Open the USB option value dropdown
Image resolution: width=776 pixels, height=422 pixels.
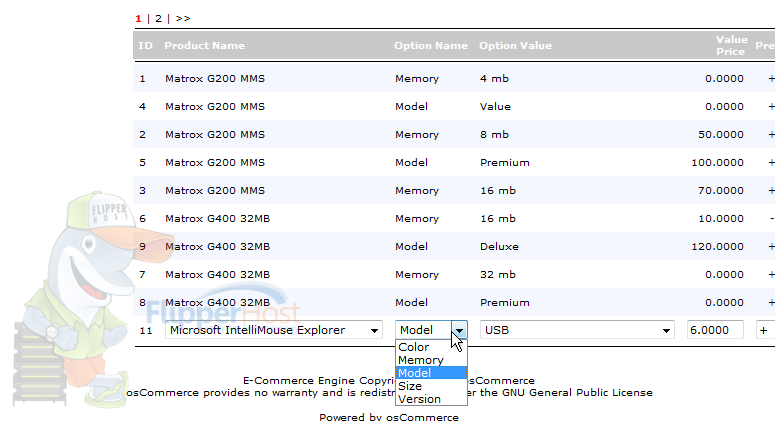click(577, 330)
